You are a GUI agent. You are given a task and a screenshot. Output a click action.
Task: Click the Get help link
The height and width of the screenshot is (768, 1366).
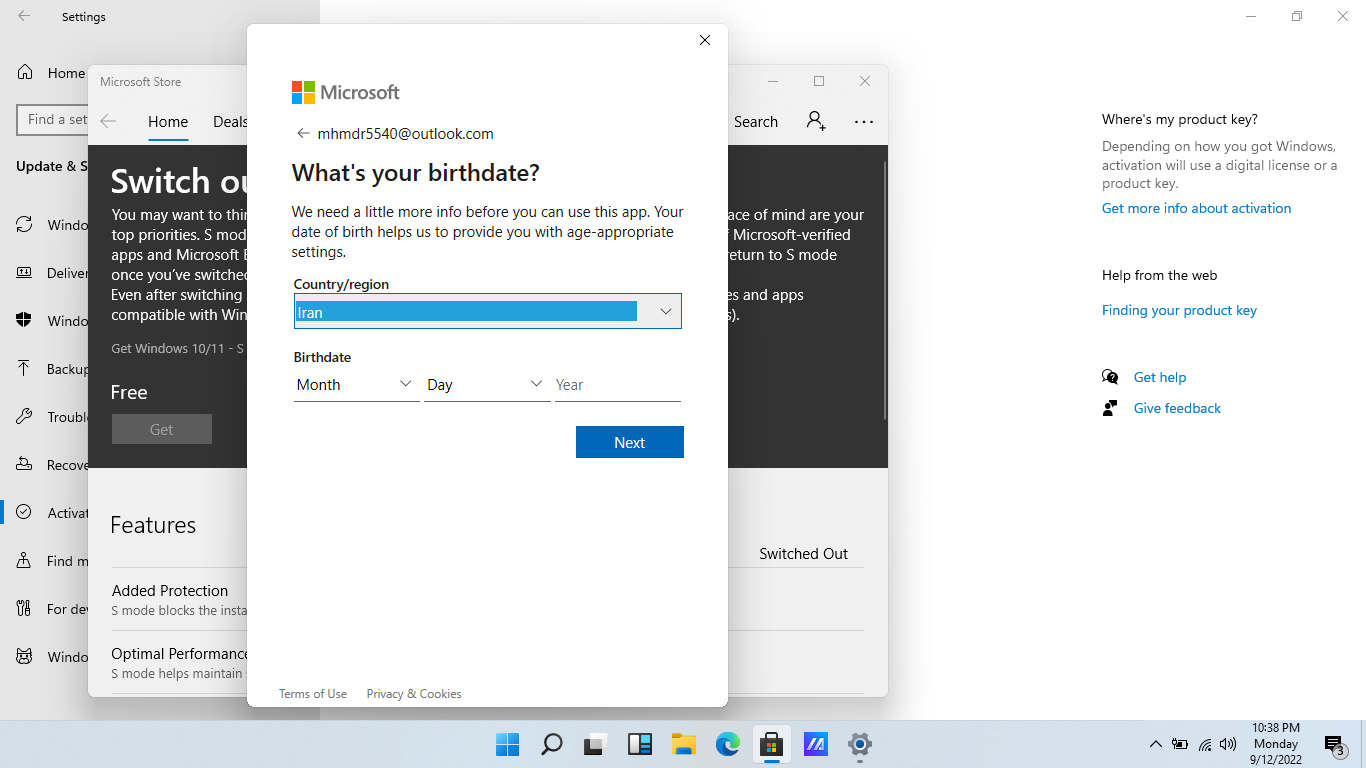coord(1159,378)
